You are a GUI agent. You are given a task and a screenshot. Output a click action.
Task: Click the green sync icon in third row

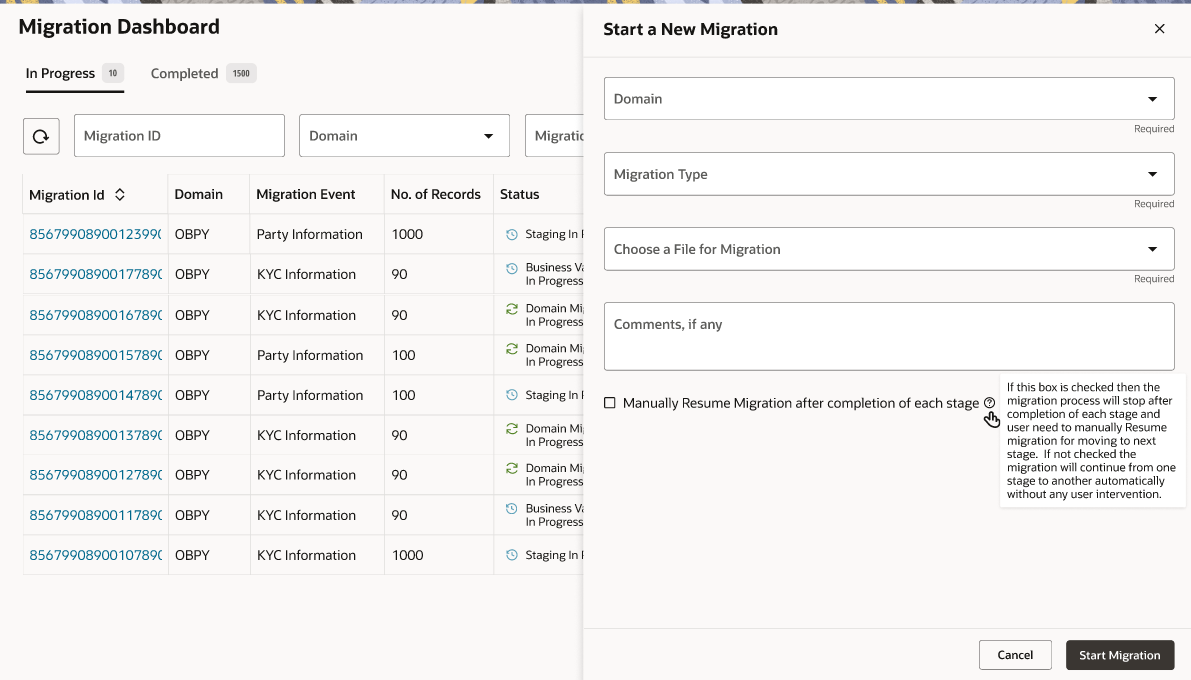[512, 309]
